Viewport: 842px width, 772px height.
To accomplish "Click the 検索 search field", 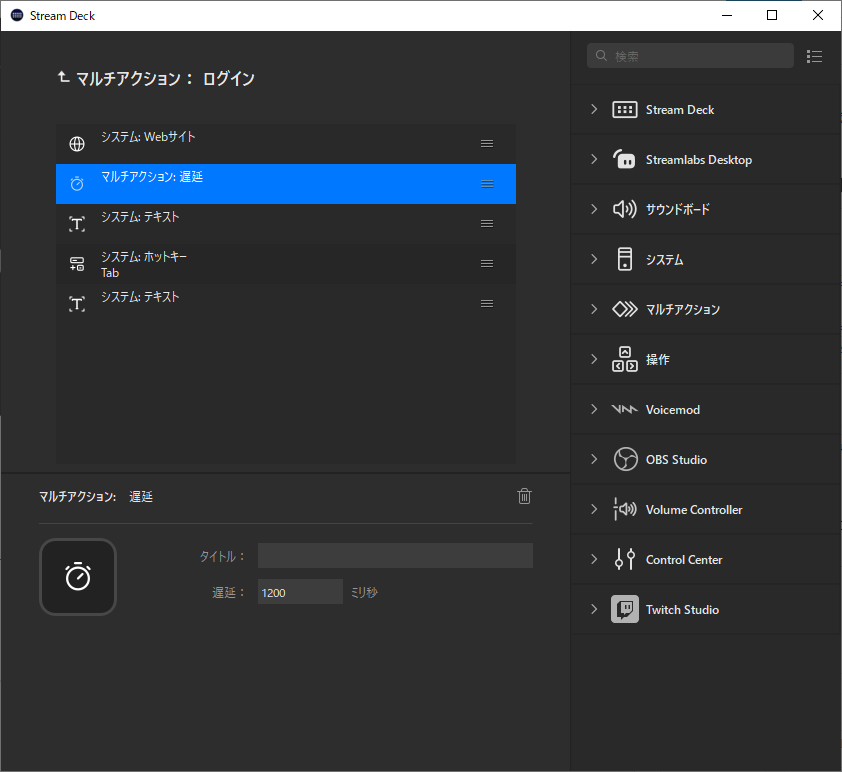I will point(690,56).
